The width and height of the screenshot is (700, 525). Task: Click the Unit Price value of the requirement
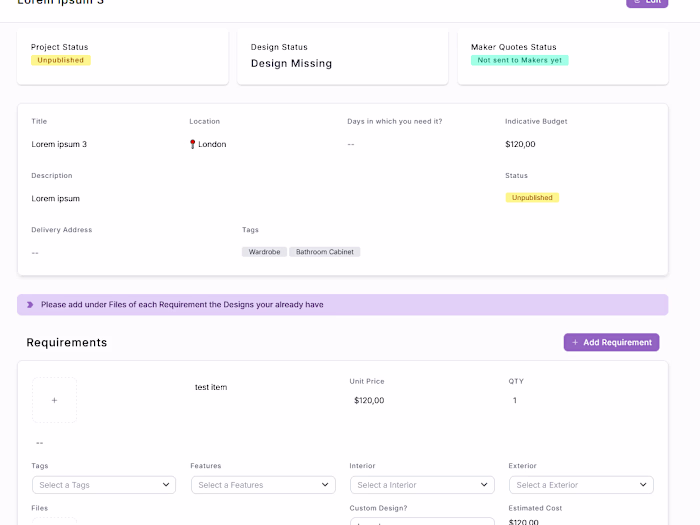coord(369,400)
